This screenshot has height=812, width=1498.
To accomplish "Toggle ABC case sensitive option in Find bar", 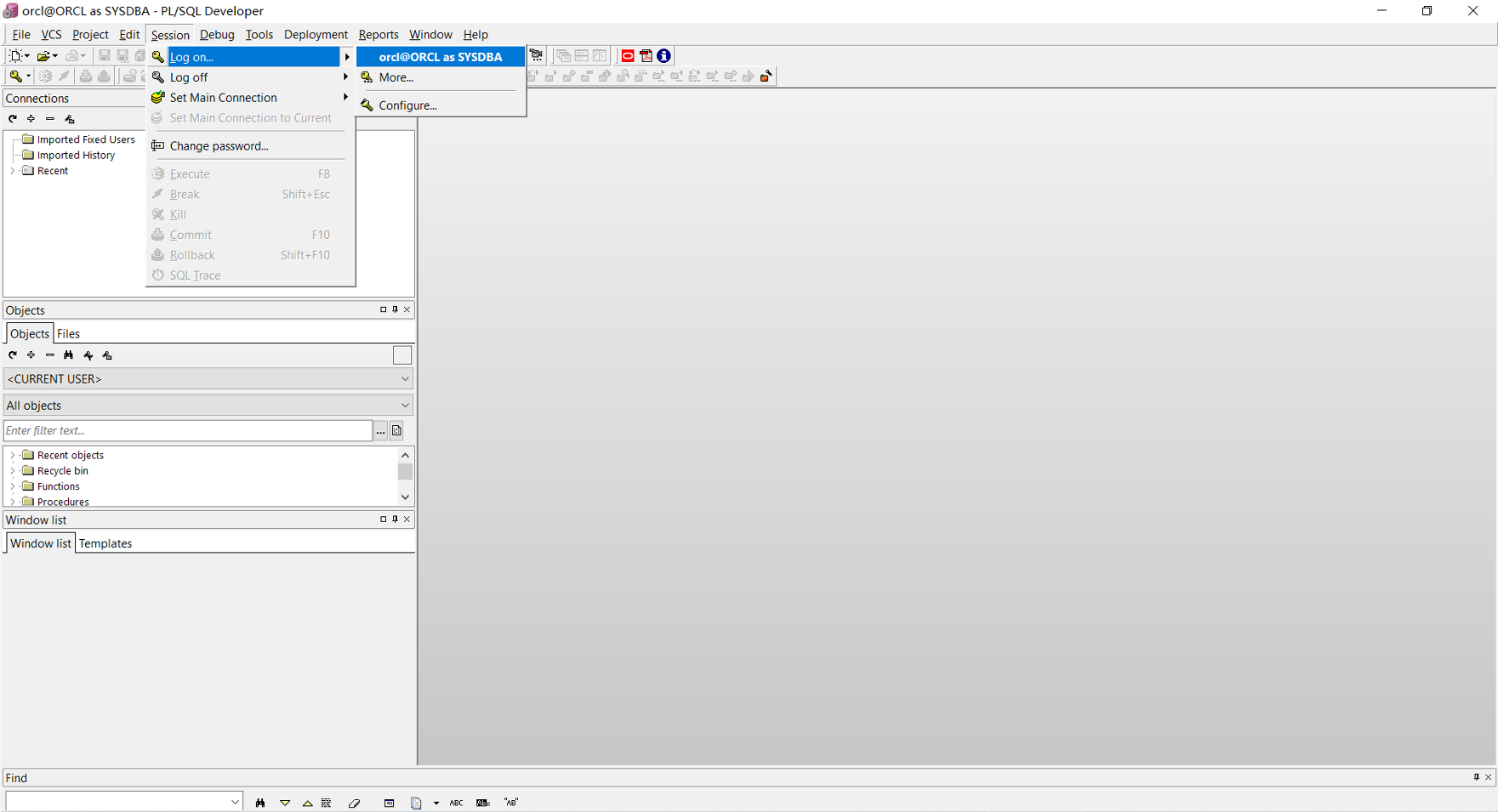I will [457, 803].
